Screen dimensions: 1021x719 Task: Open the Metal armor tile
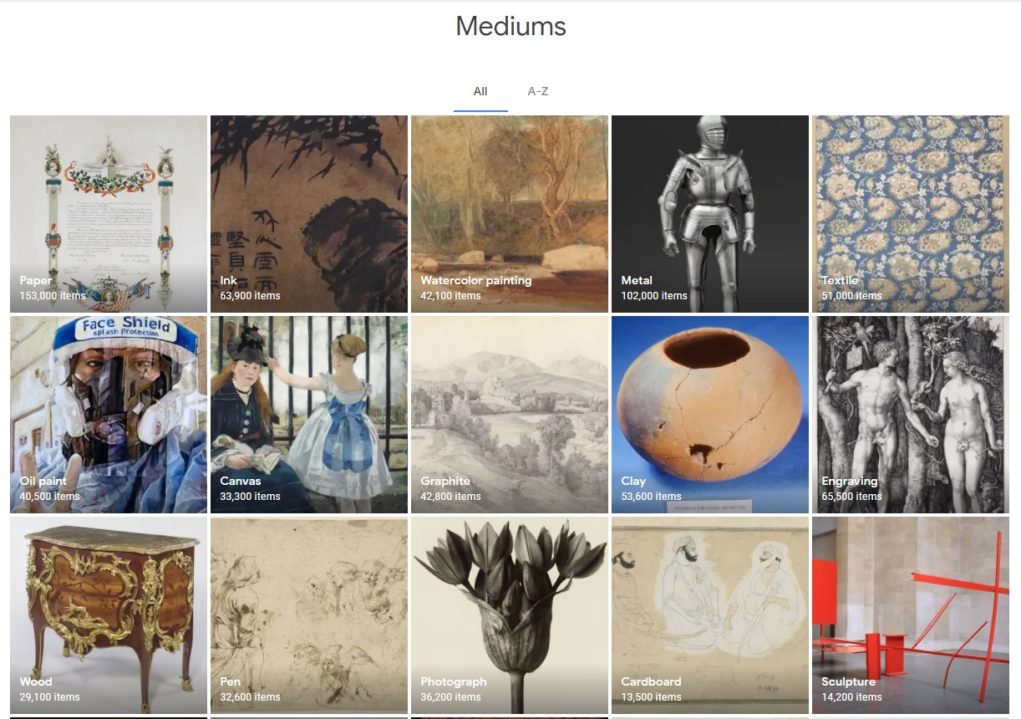(x=710, y=214)
